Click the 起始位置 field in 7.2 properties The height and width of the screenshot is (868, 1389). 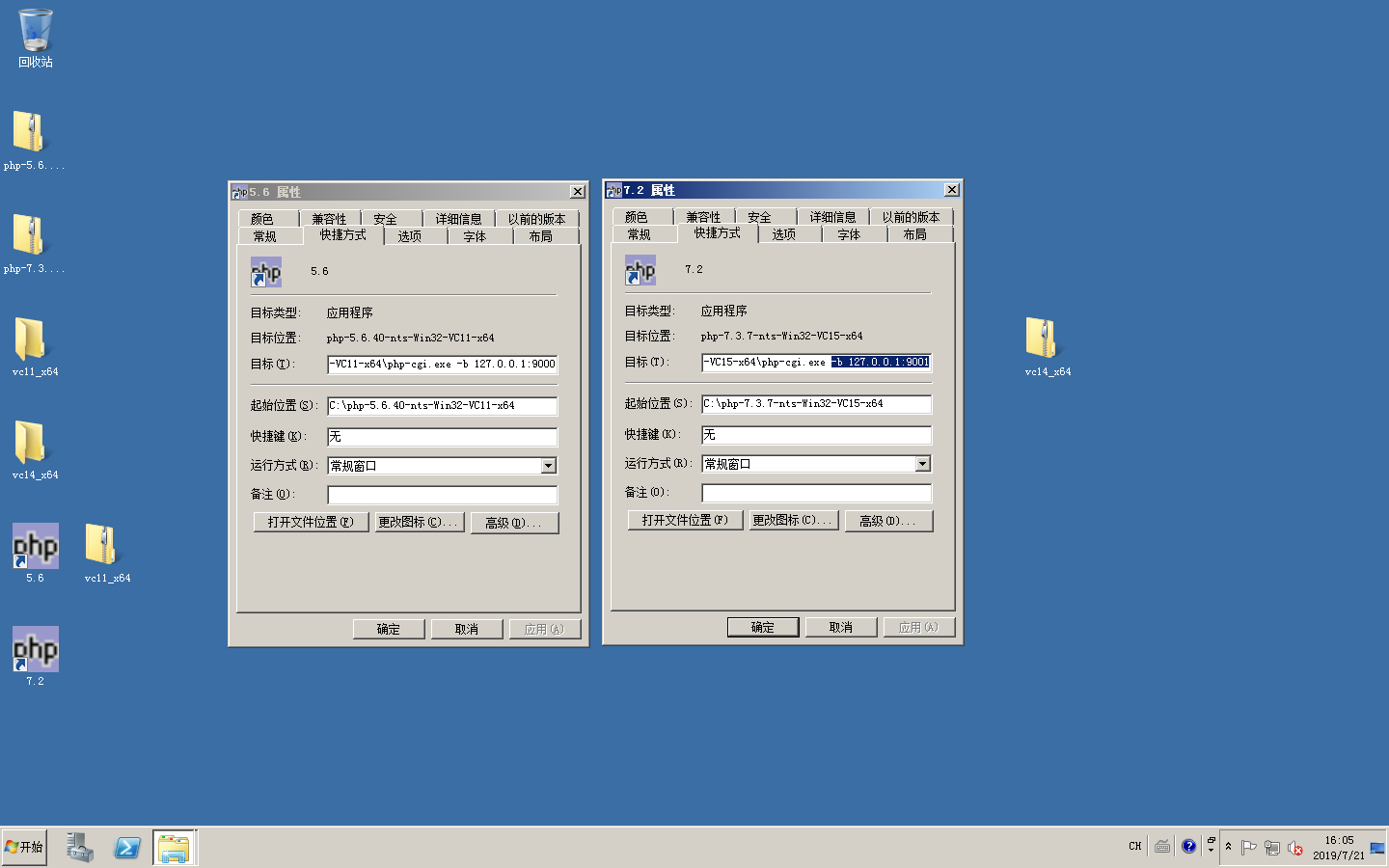pos(816,404)
